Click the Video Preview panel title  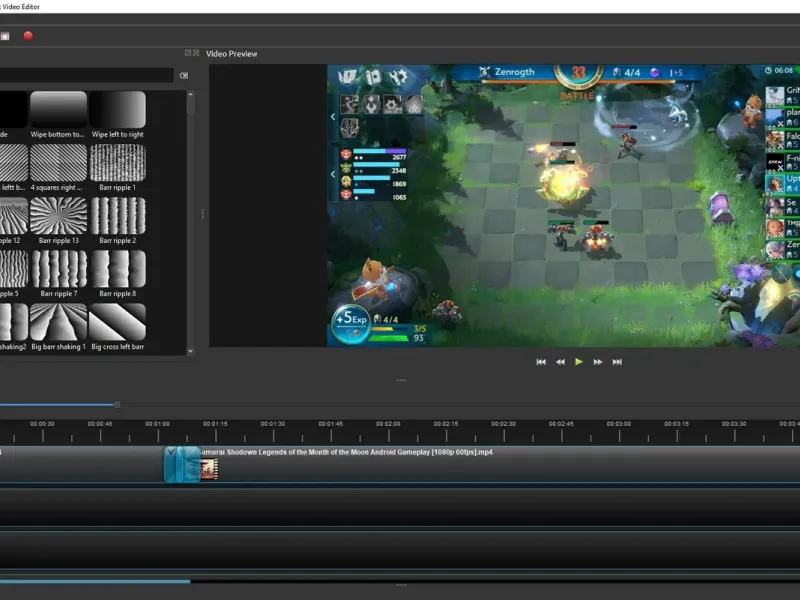click(232, 54)
